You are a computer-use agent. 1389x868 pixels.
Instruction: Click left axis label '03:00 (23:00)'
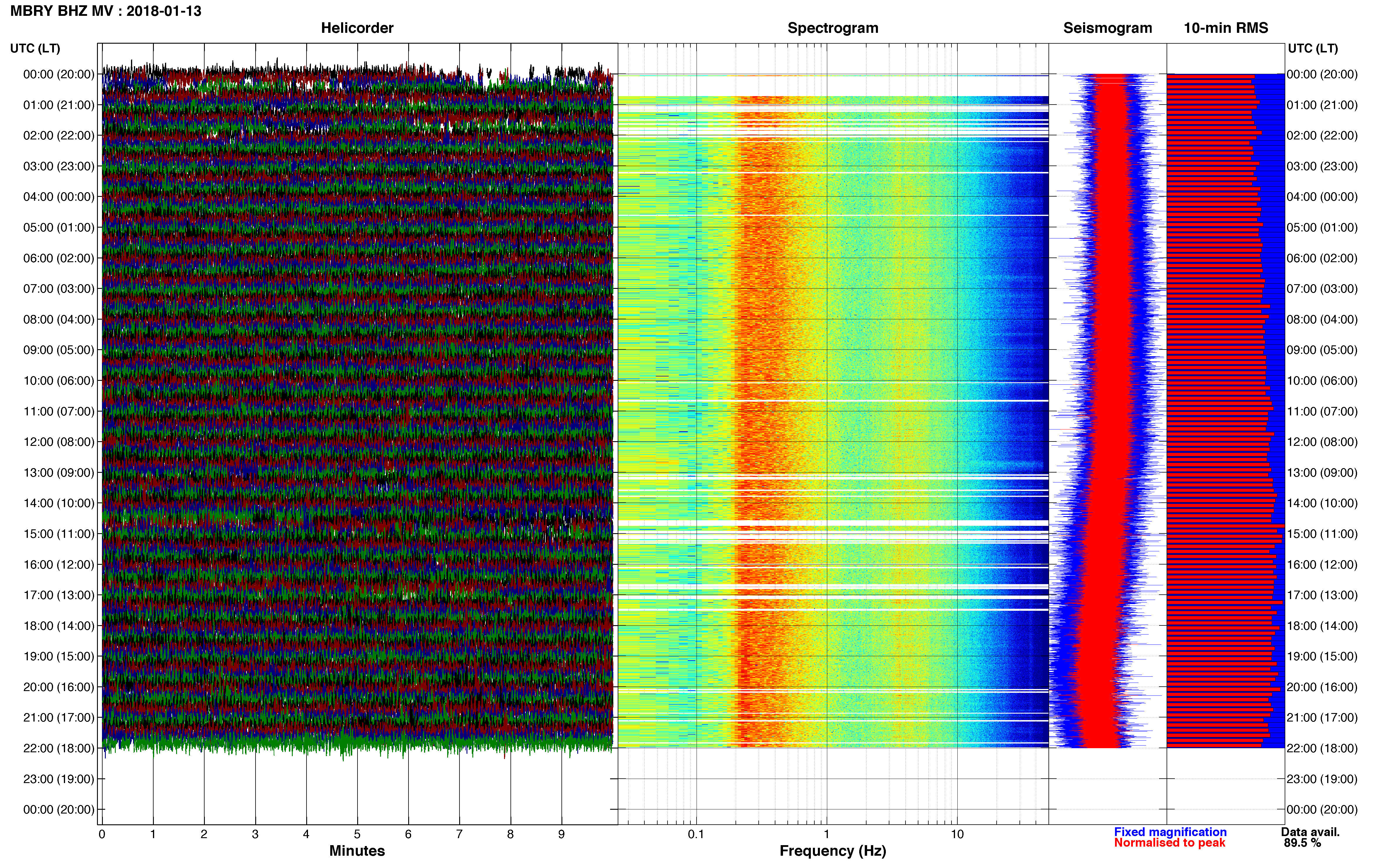59,166
